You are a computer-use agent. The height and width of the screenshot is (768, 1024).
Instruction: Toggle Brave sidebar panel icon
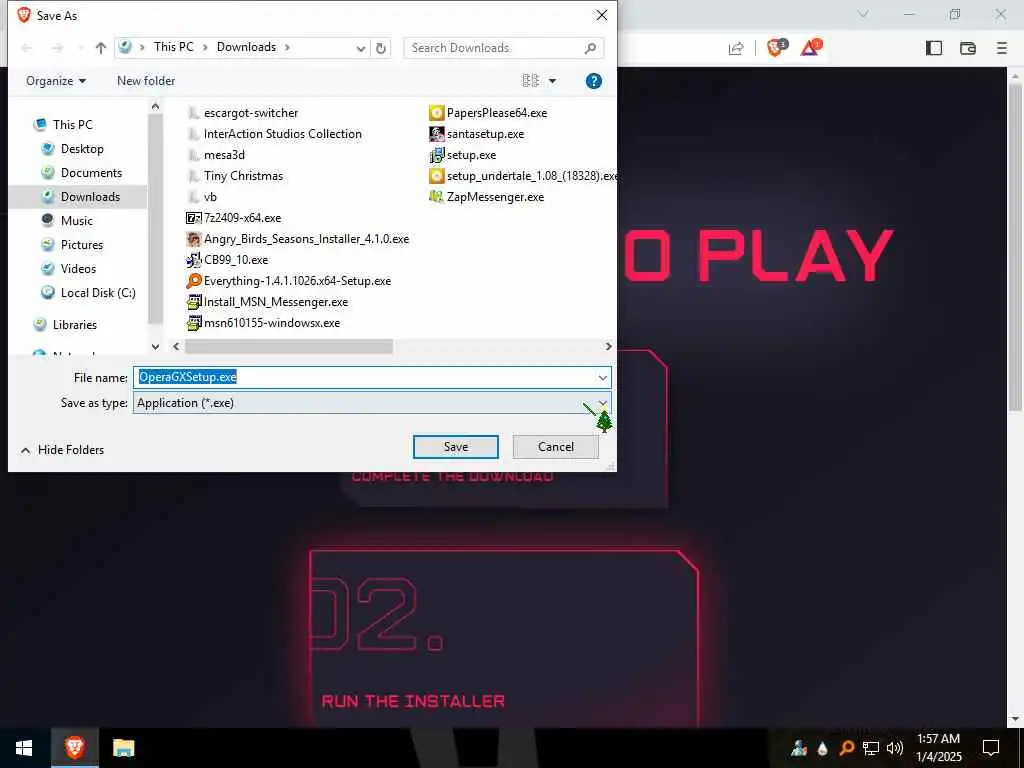pyautogui.click(x=934, y=48)
